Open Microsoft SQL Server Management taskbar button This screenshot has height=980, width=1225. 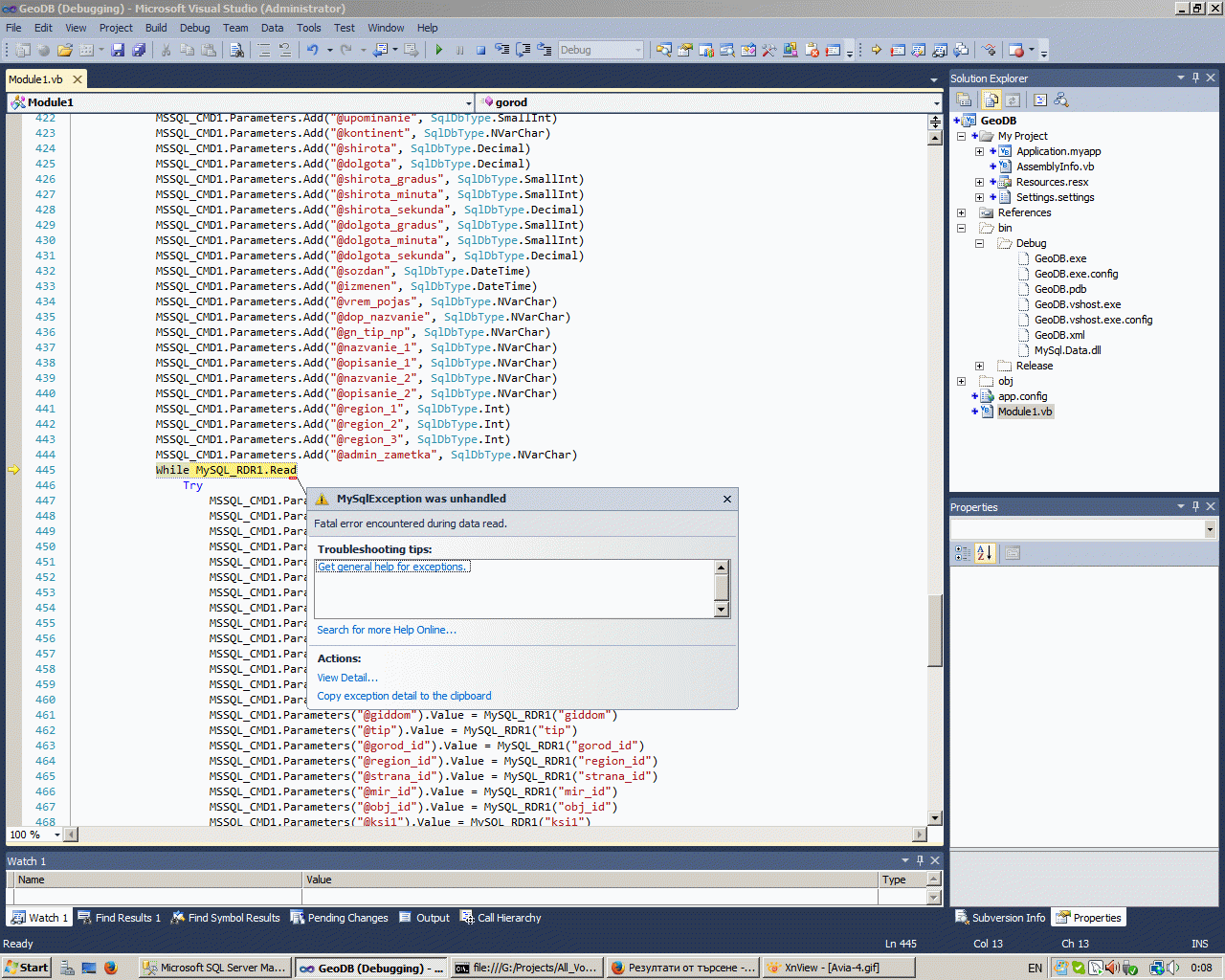tap(214, 968)
